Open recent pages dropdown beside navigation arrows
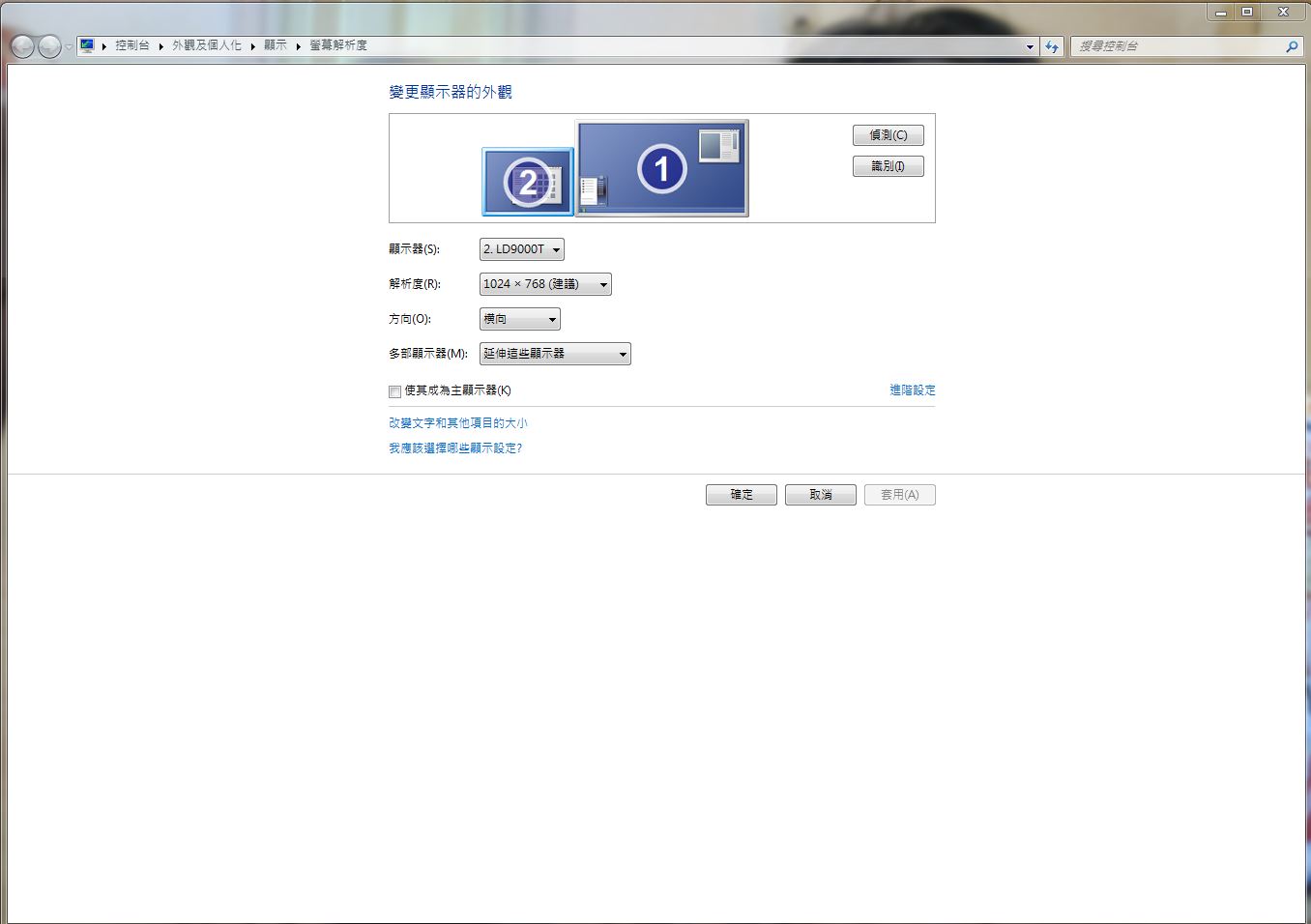 tap(69, 47)
